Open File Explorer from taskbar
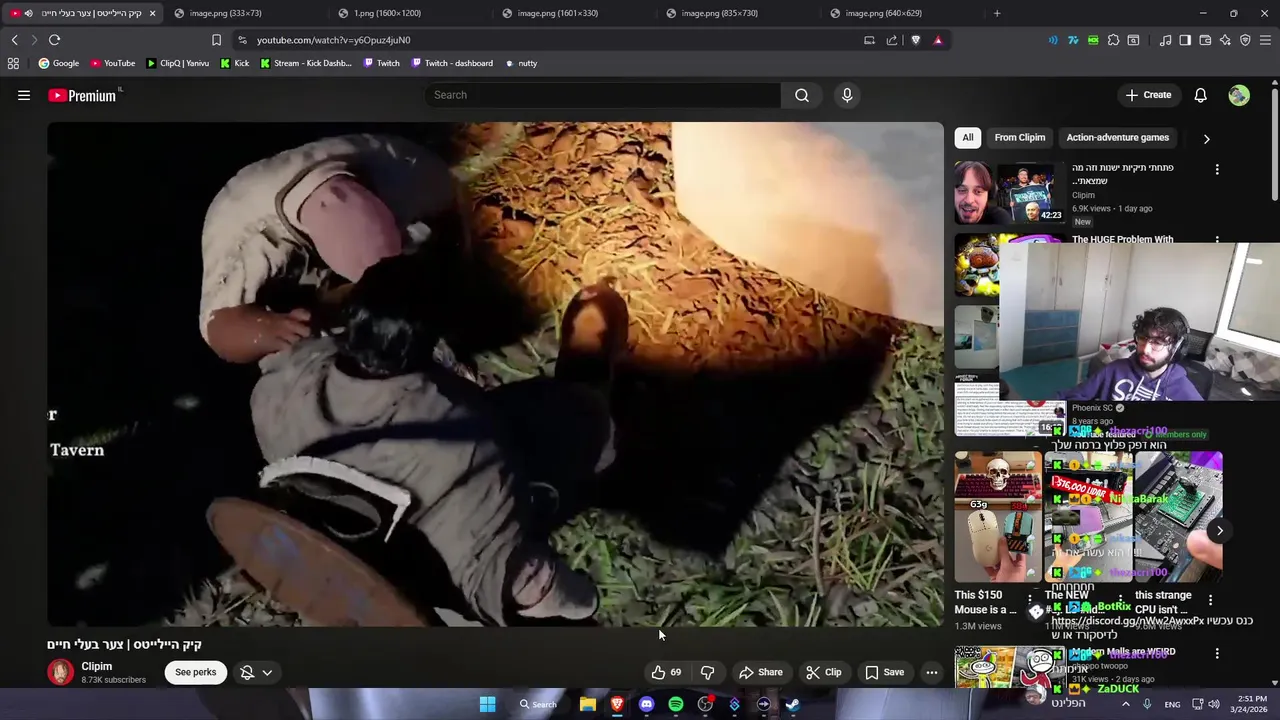 (x=588, y=704)
